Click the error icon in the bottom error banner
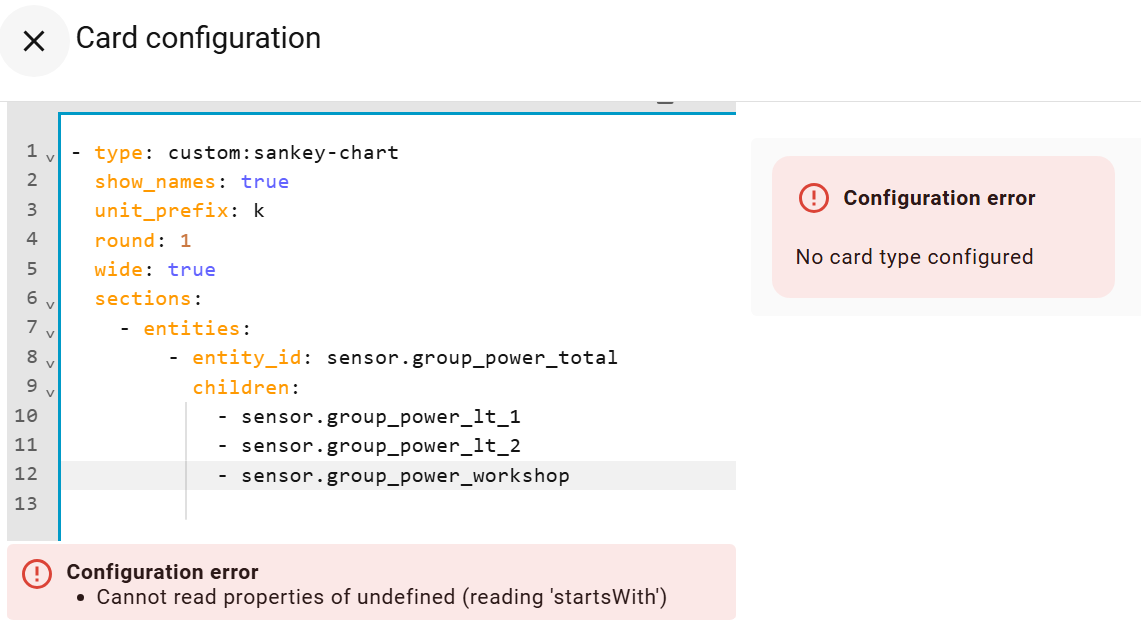The height and width of the screenshot is (622, 1141). pos(37,573)
